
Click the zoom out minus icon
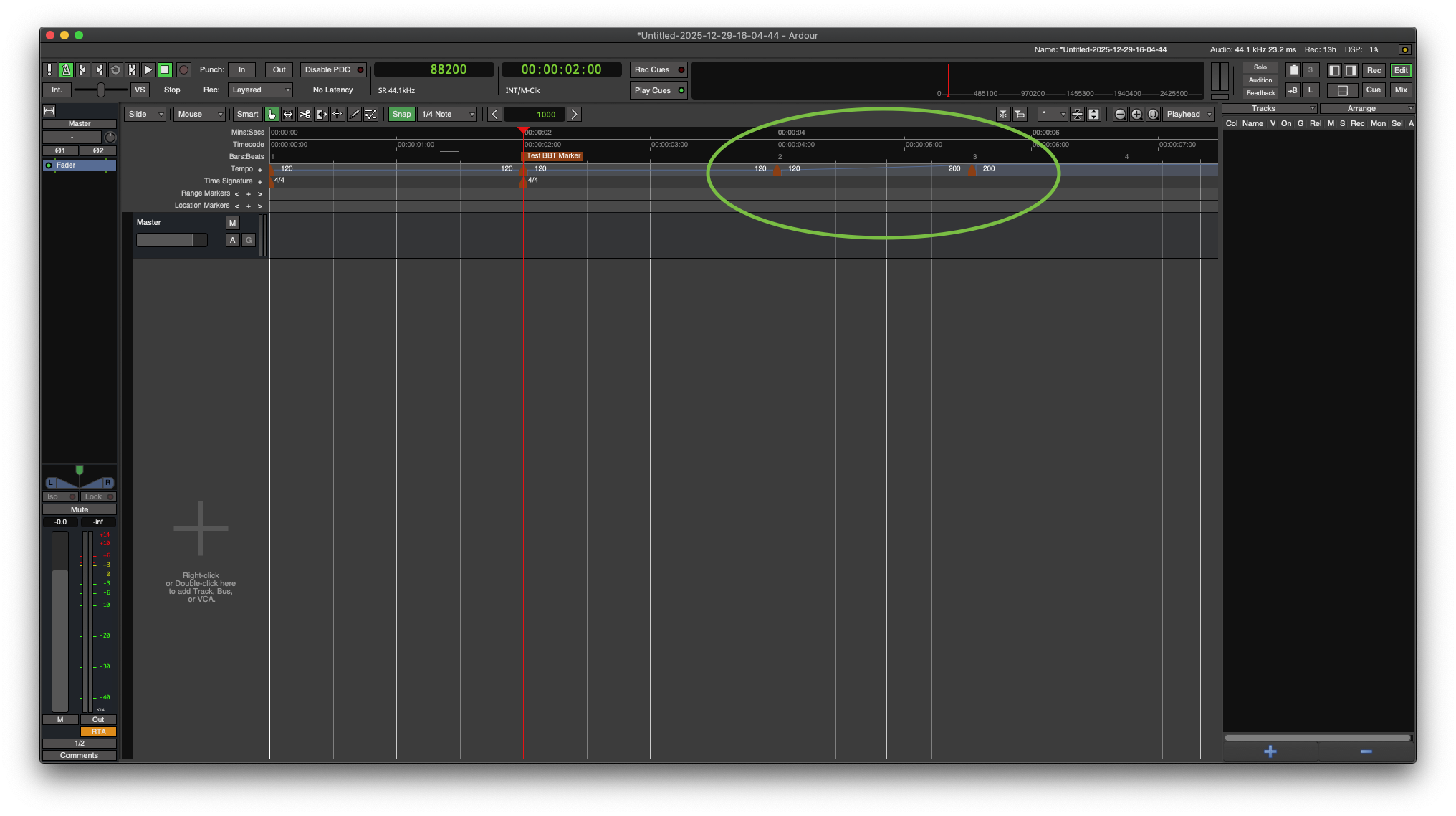1120,114
